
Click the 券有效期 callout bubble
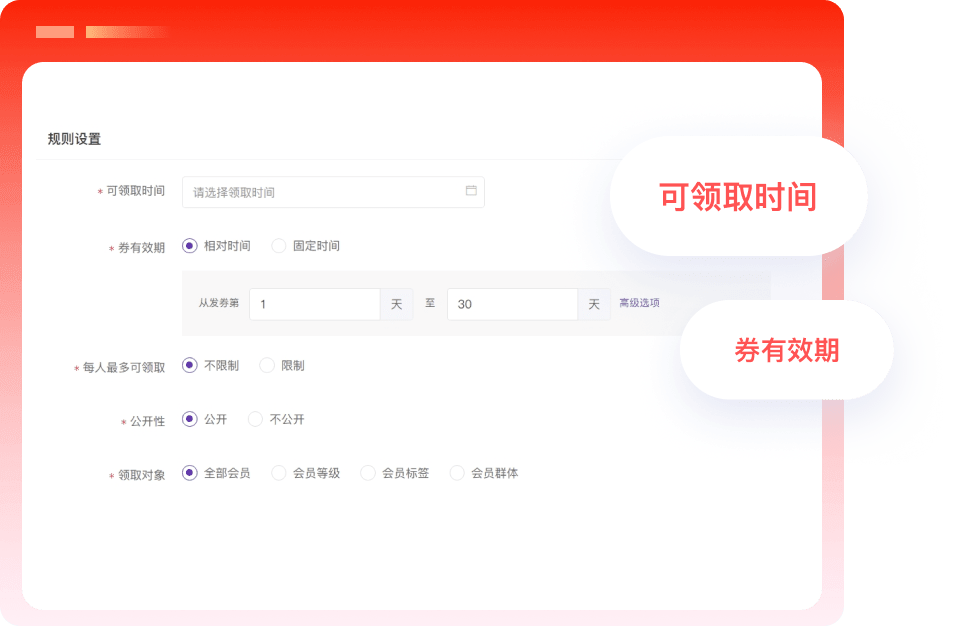(786, 350)
